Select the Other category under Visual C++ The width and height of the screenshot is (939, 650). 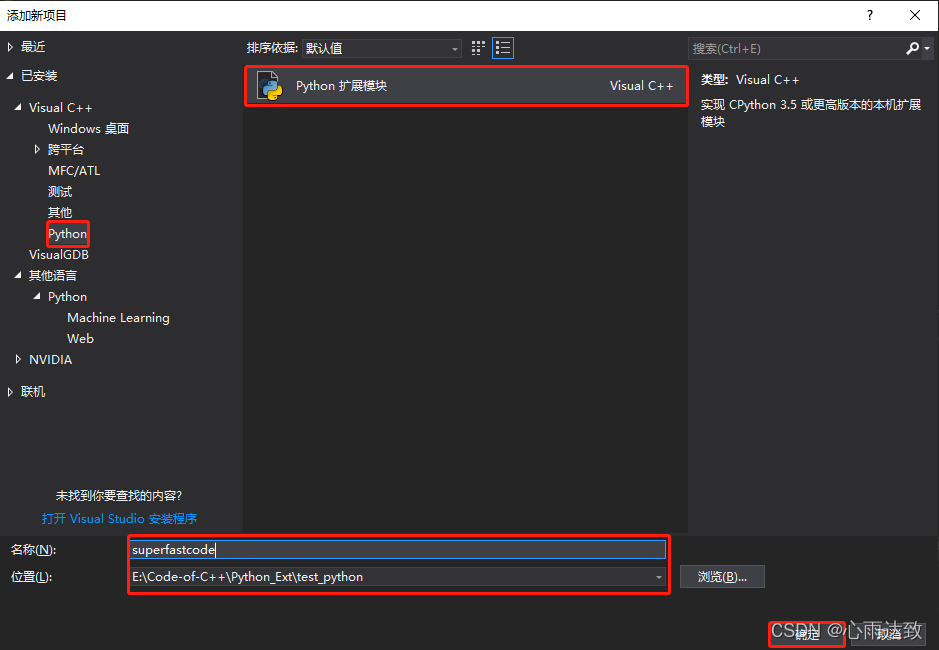coord(60,213)
